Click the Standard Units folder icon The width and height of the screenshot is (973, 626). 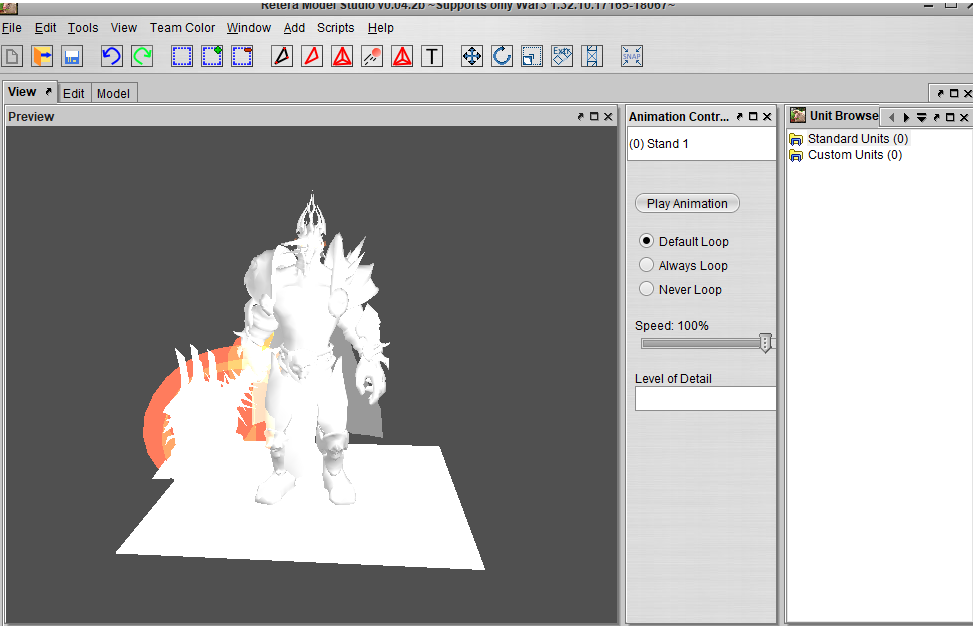coord(796,139)
